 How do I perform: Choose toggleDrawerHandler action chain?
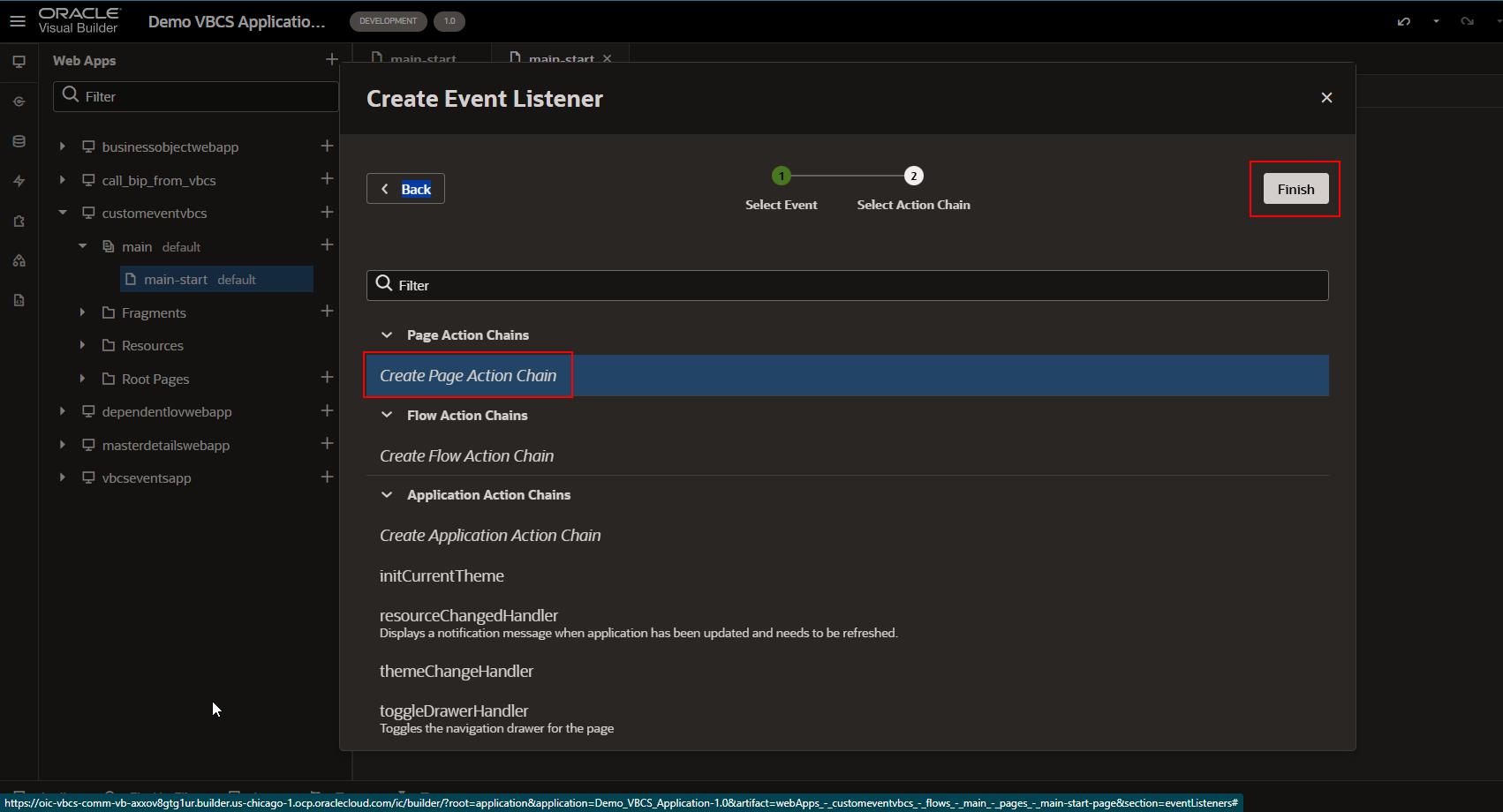coord(847,718)
